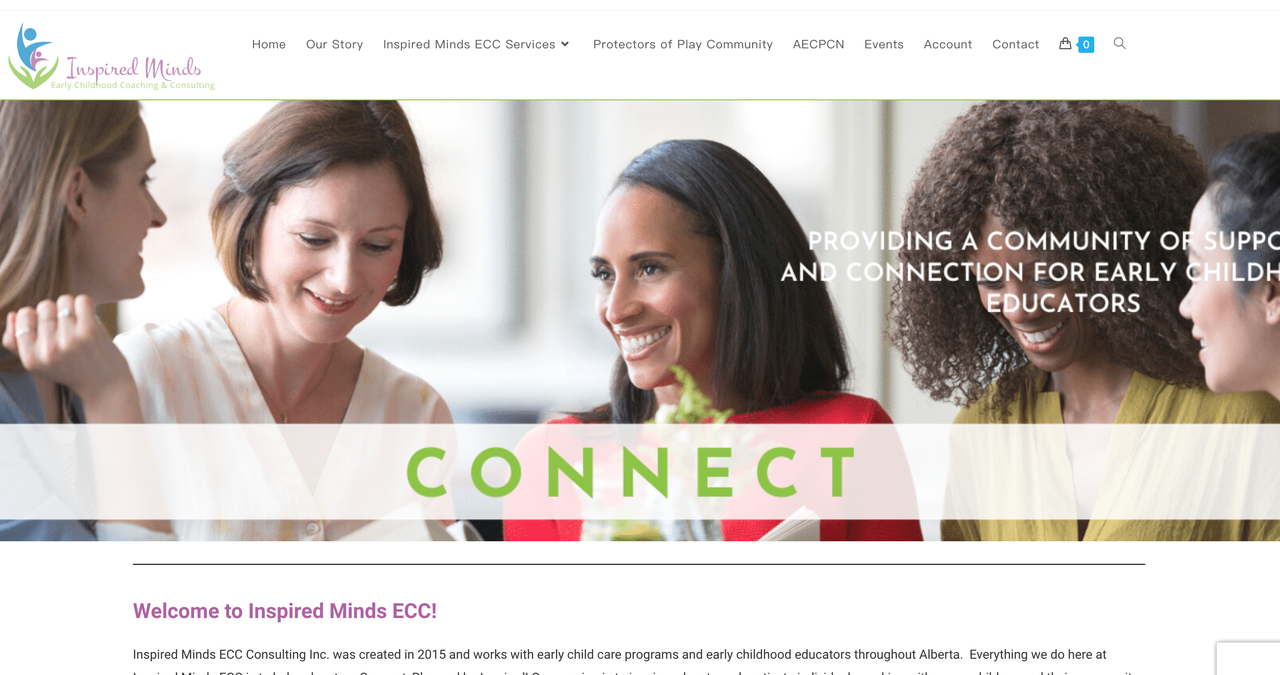The height and width of the screenshot is (675, 1280).
Task: Click the hero slider image
Action: (x=640, y=320)
